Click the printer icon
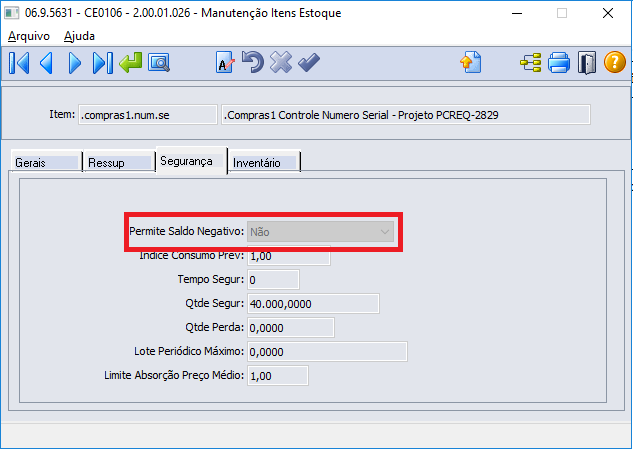Image resolution: width=633 pixels, height=449 pixels. click(559, 63)
